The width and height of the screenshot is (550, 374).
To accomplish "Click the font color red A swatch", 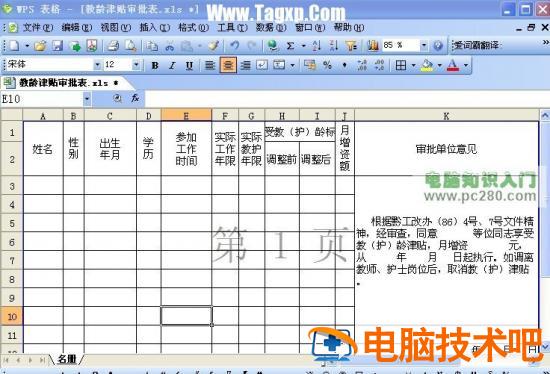I will 453,65.
